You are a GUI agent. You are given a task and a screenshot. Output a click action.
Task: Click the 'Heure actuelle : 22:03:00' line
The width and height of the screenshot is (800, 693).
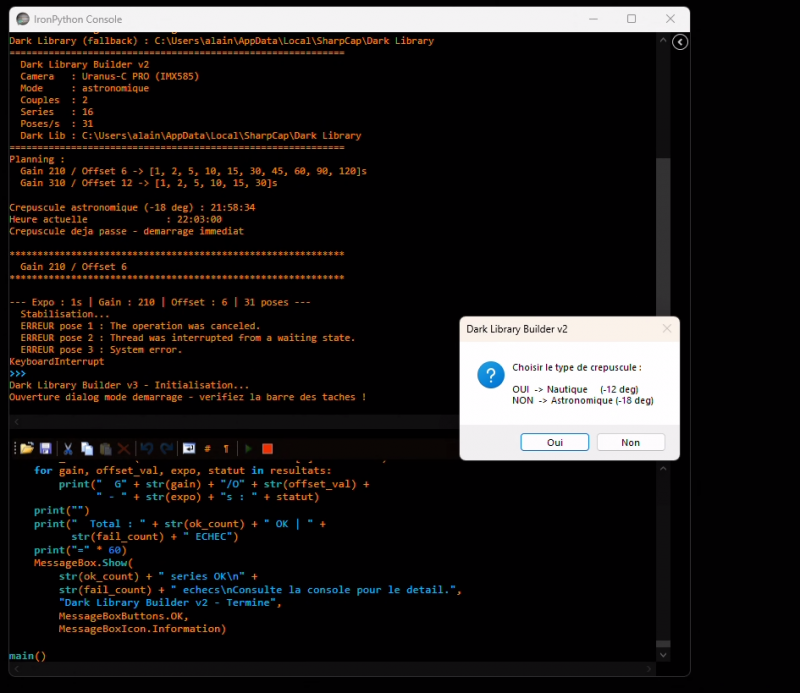tap(115, 219)
